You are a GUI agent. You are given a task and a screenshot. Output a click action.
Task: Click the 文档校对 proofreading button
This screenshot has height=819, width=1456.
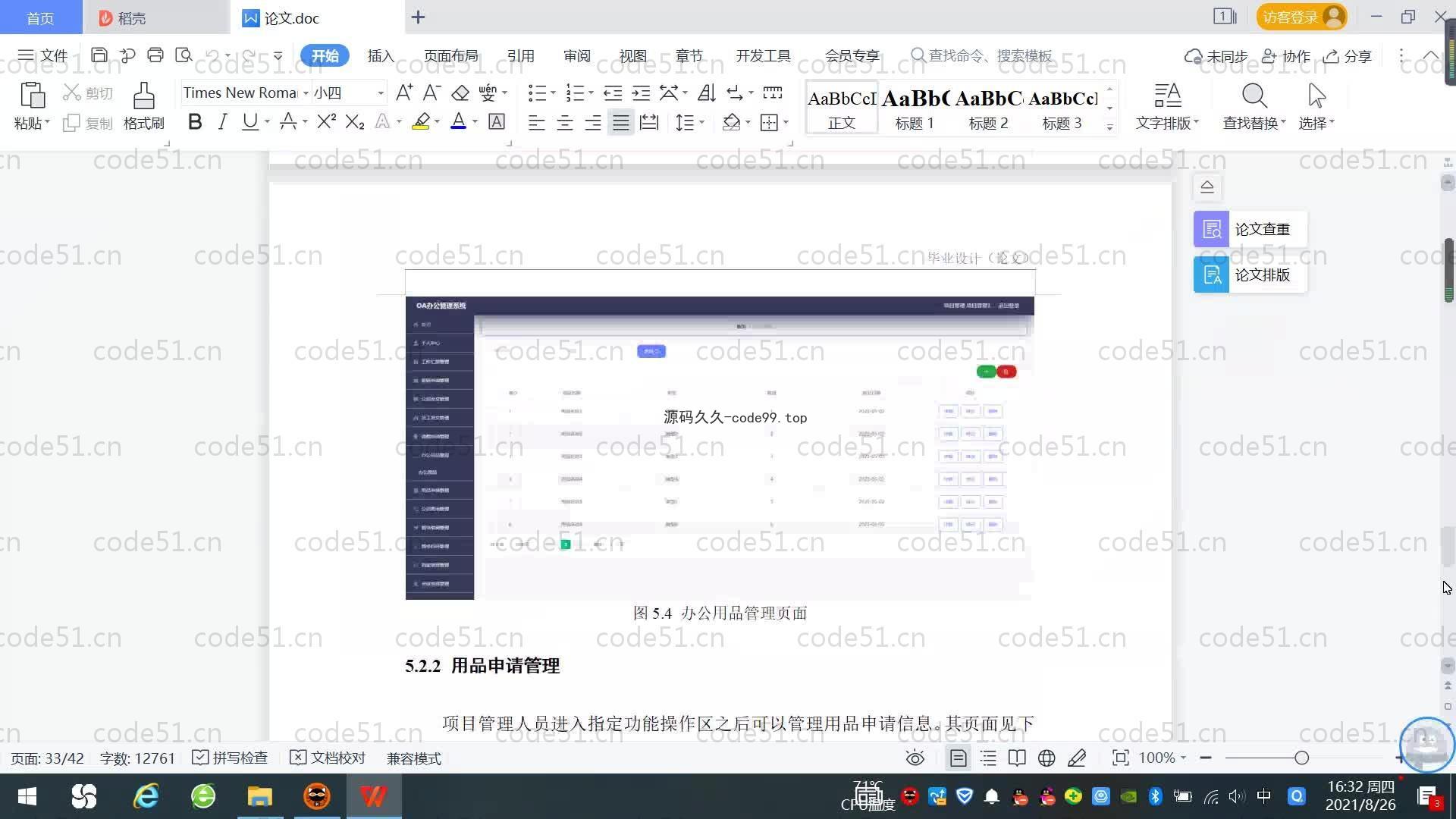pyautogui.click(x=328, y=758)
